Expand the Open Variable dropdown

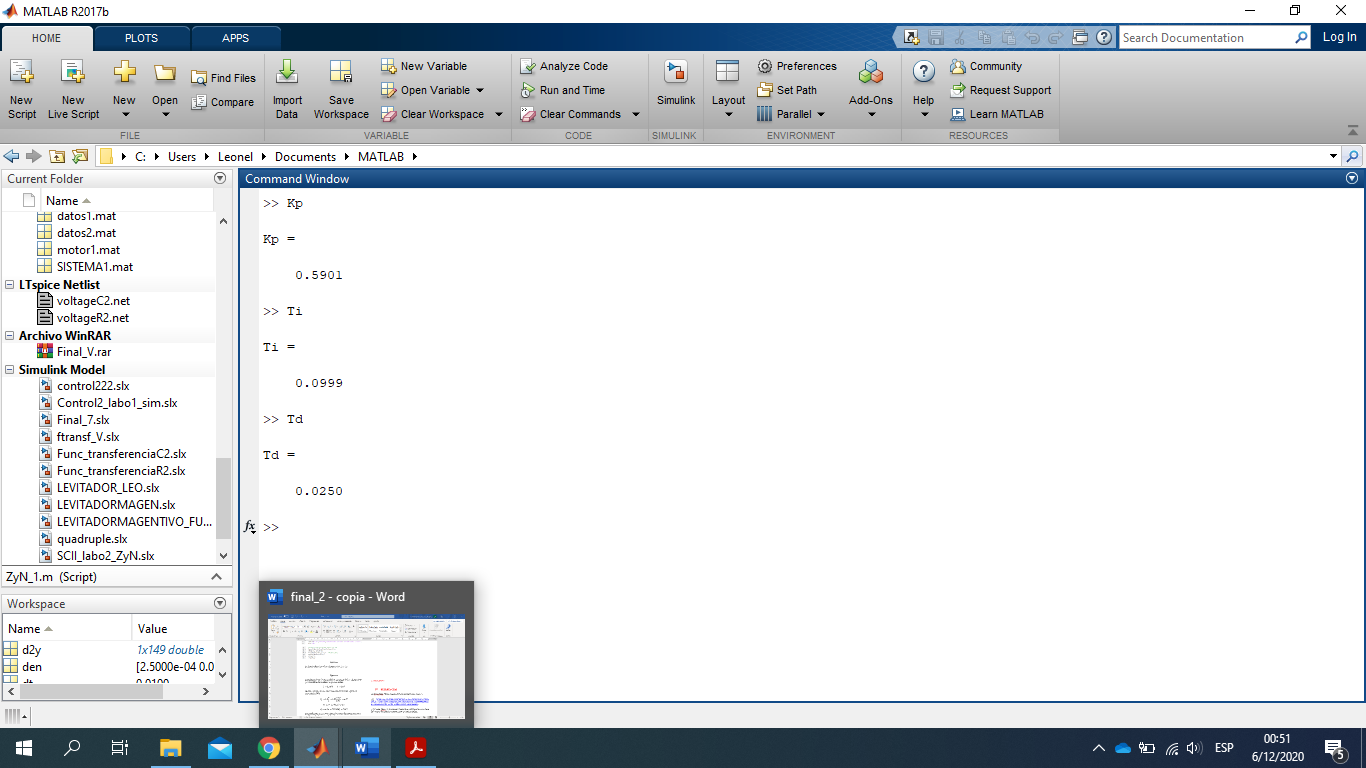click(x=480, y=90)
